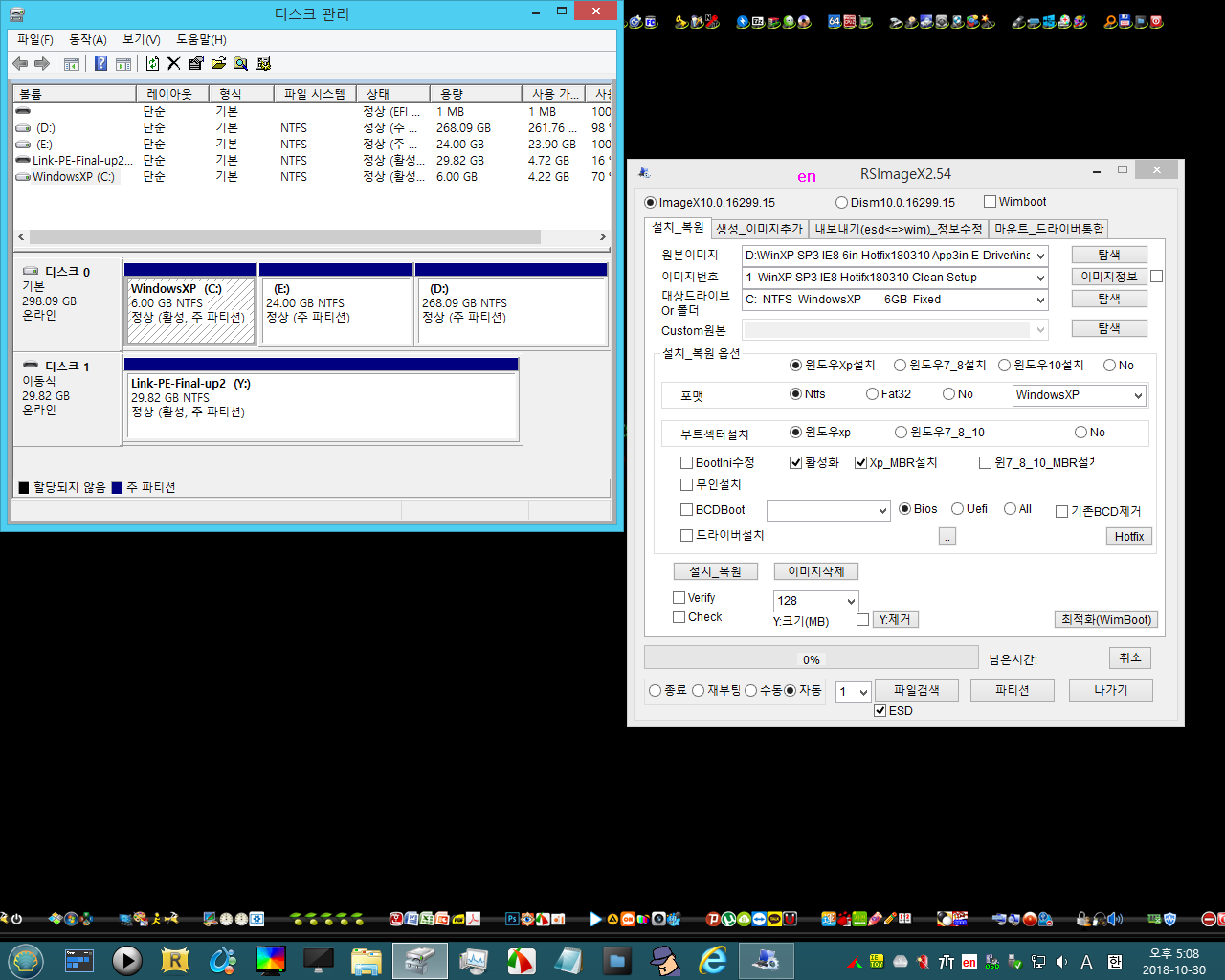Viewport: 1225px width, 980px height.
Task: Click the 이미지삭제 button
Action: click(x=816, y=571)
